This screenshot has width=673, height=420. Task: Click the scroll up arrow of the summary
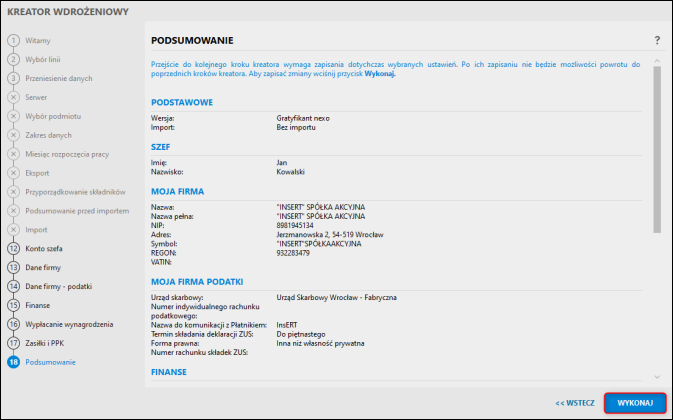click(x=657, y=61)
